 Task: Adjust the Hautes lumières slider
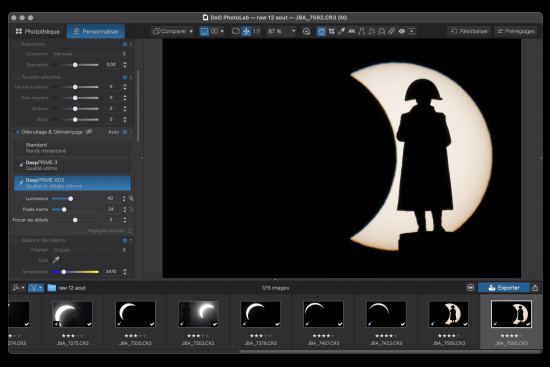75,87
